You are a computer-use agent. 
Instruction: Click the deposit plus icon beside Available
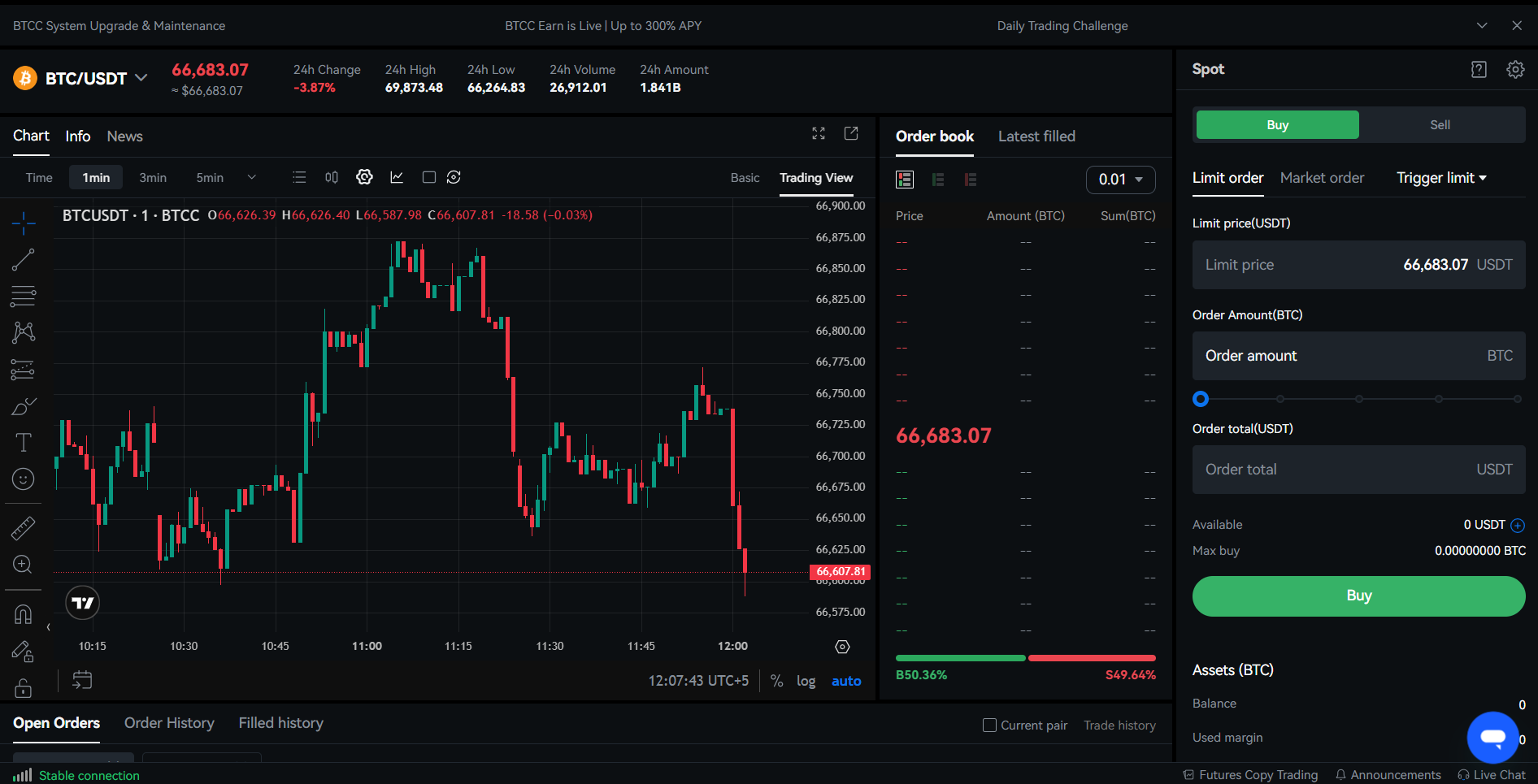click(1518, 525)
